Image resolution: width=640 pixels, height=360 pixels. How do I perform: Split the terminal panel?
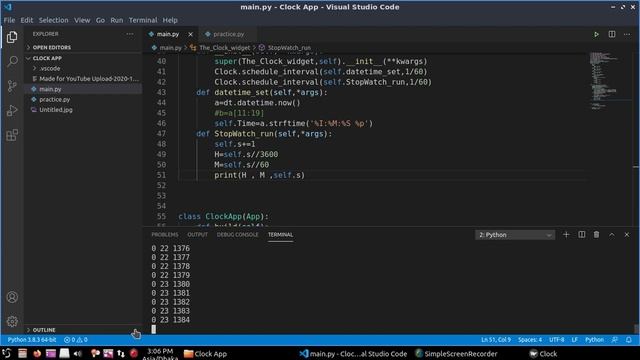[582, 235]
